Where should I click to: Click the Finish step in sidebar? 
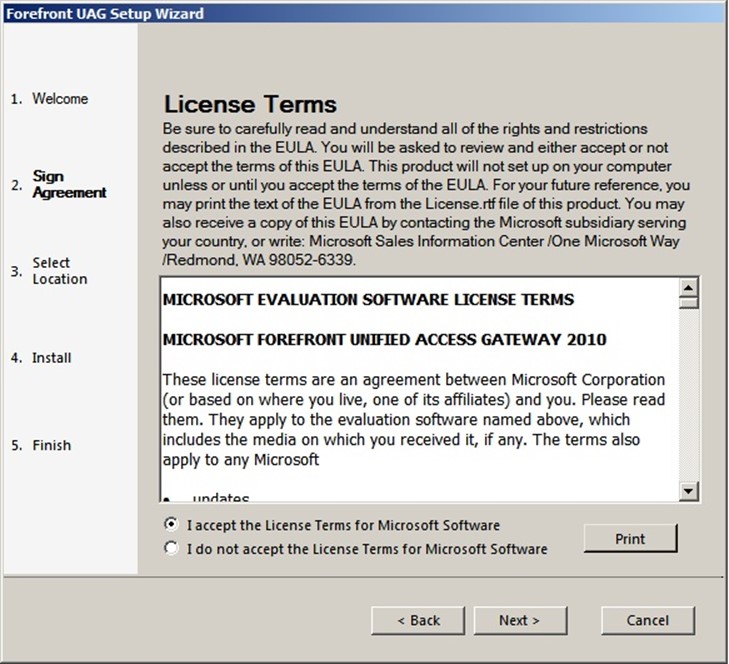(51, 445)
